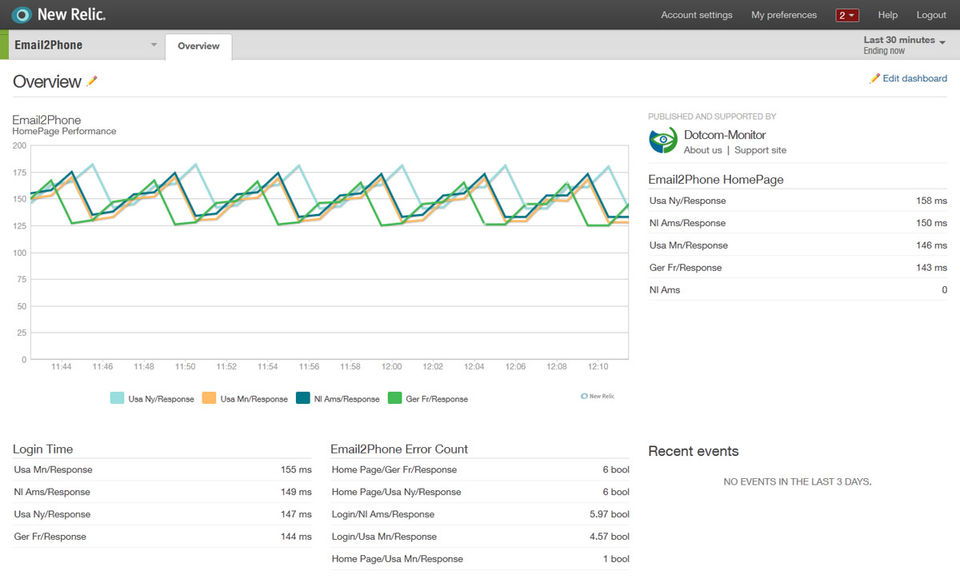Open the Email2Phone application dropdown

click(x=153, y=45)
